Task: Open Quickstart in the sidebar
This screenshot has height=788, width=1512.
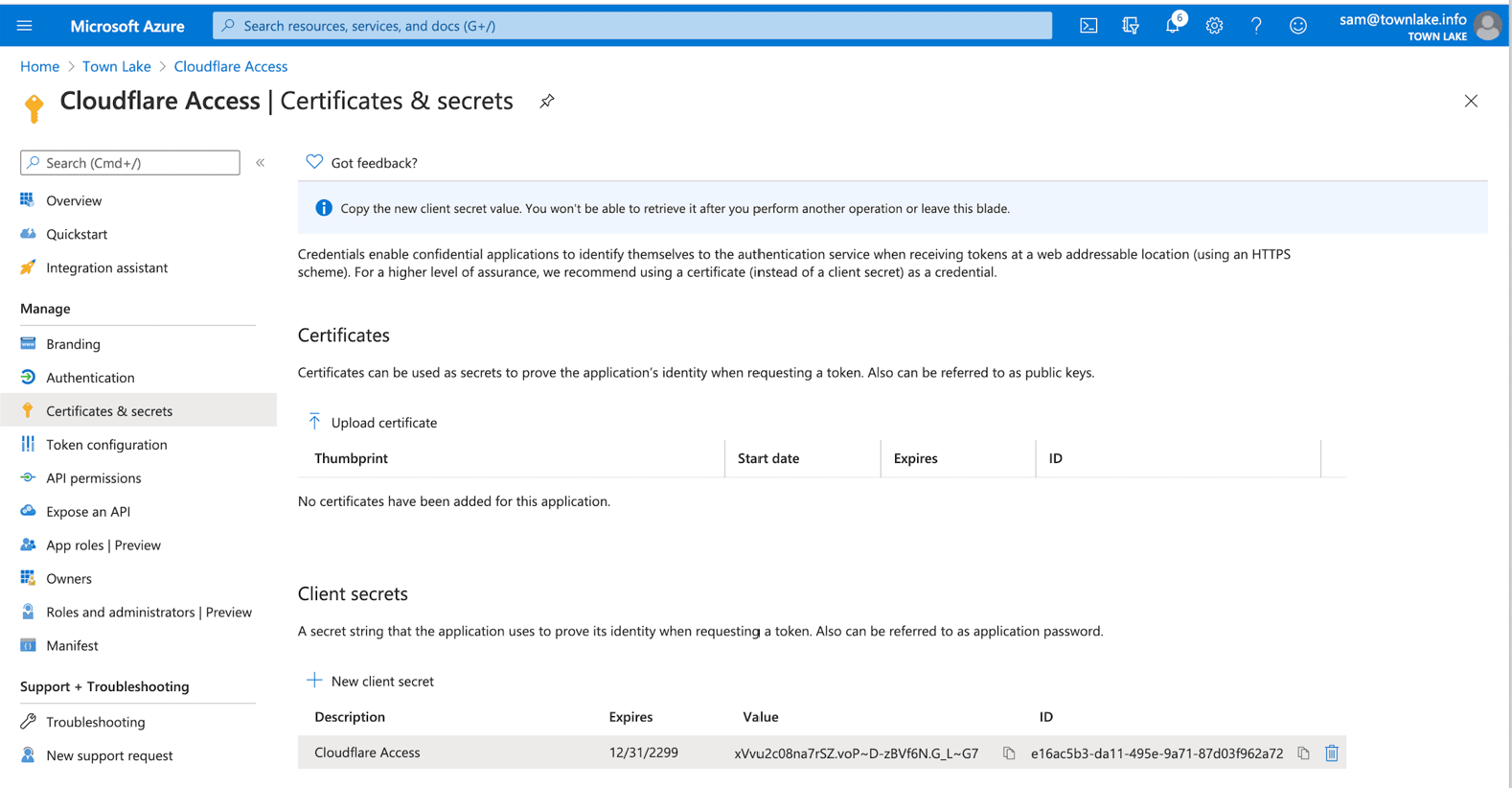Action: [77, 234]
